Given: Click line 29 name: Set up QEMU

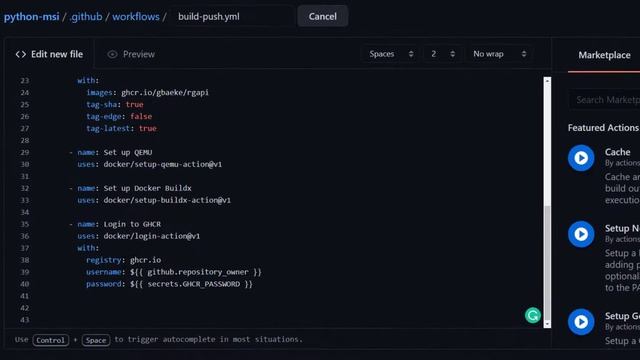Looking at the screenshot, I should click(x=110, y=152).
